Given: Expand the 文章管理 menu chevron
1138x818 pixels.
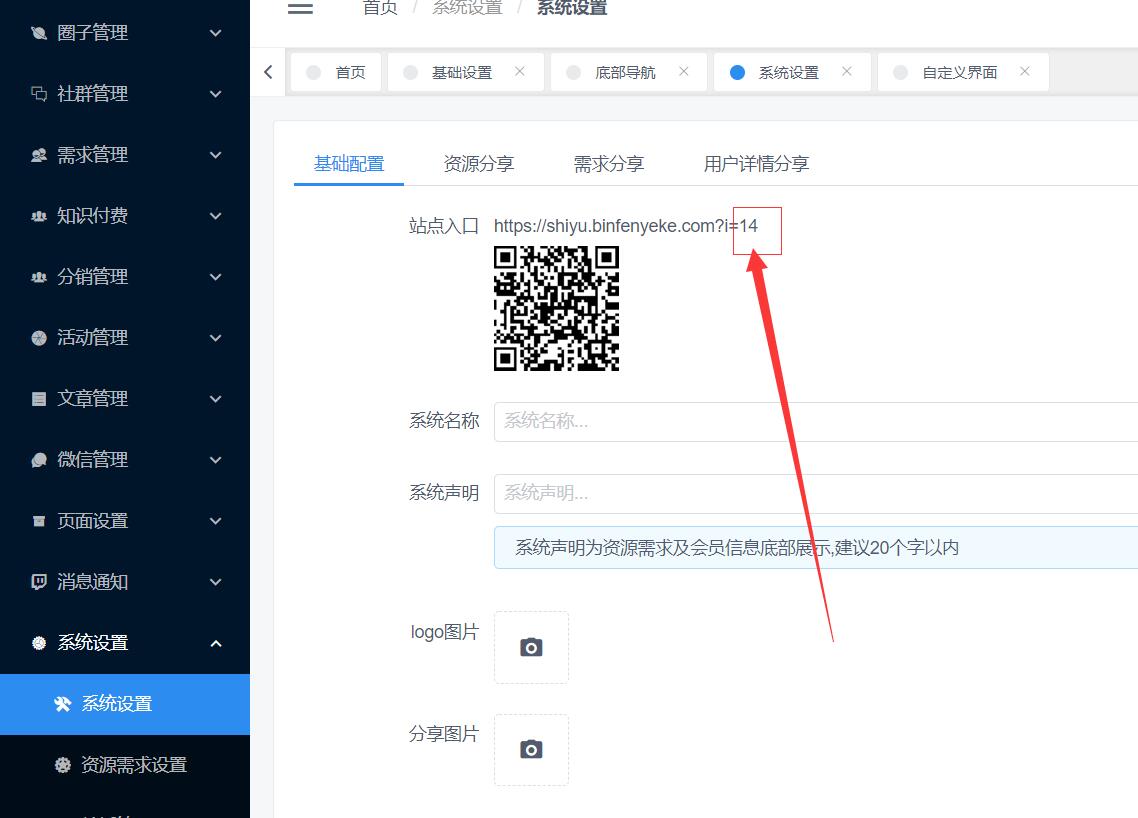Looking at the screenshot, I should [216, 398].
